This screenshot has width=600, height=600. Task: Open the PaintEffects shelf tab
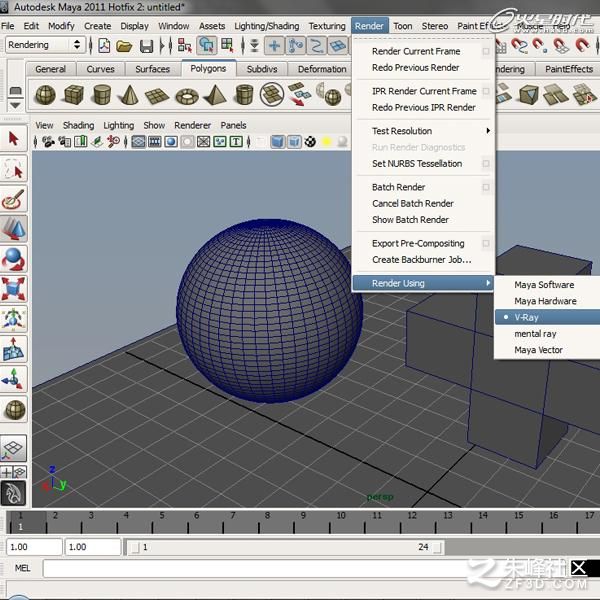tap(569, 69)
